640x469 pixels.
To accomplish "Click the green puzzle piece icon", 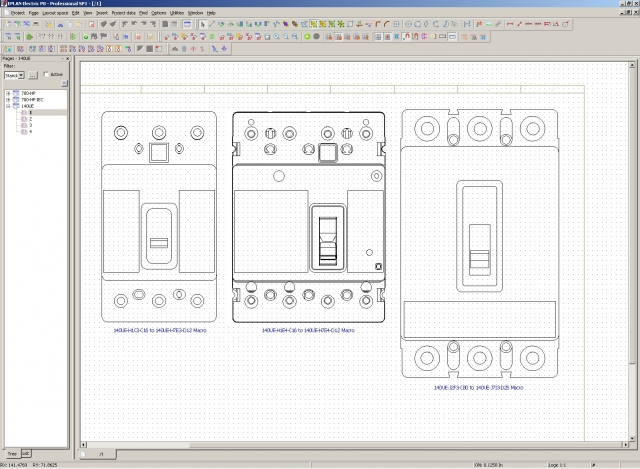I will (29, 37).
